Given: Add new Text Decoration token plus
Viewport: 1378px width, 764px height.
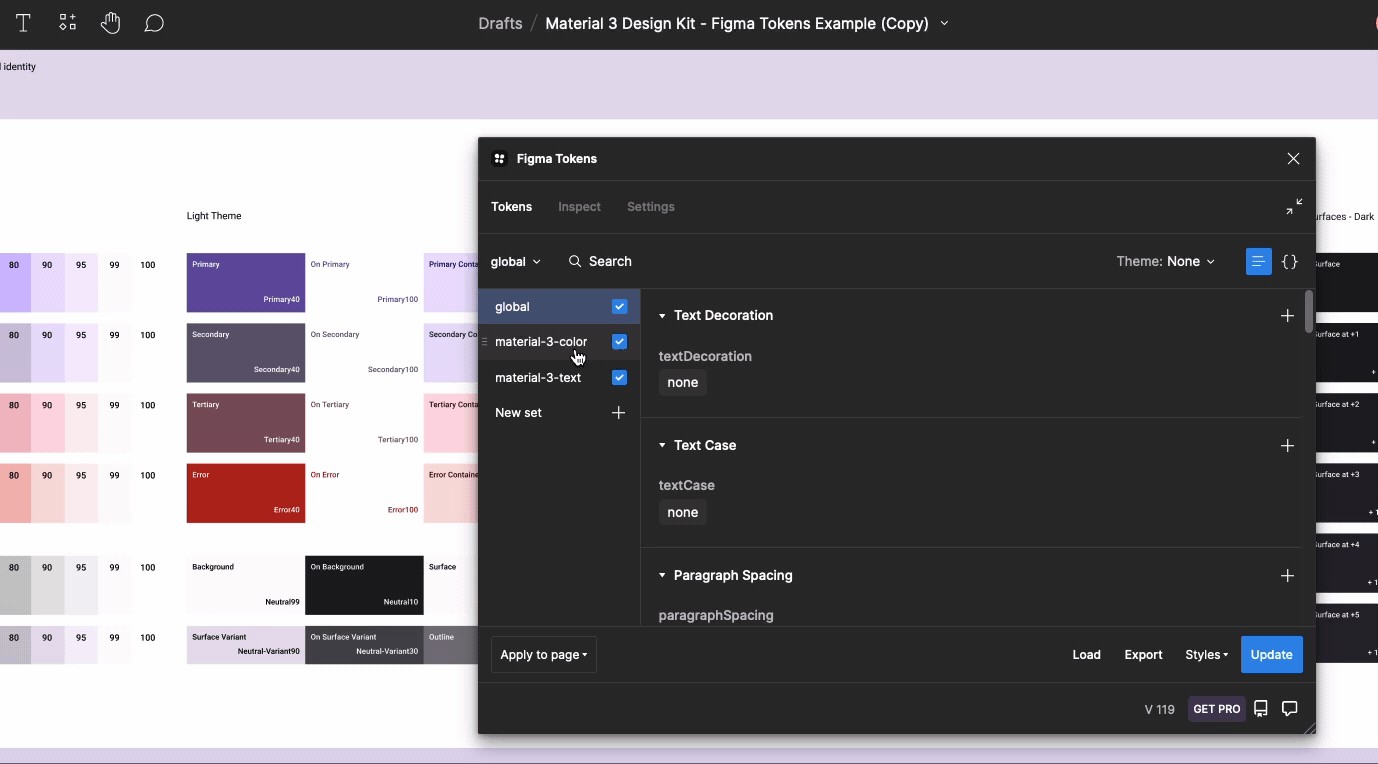Looking at the screenshot, I should 1287,316.
